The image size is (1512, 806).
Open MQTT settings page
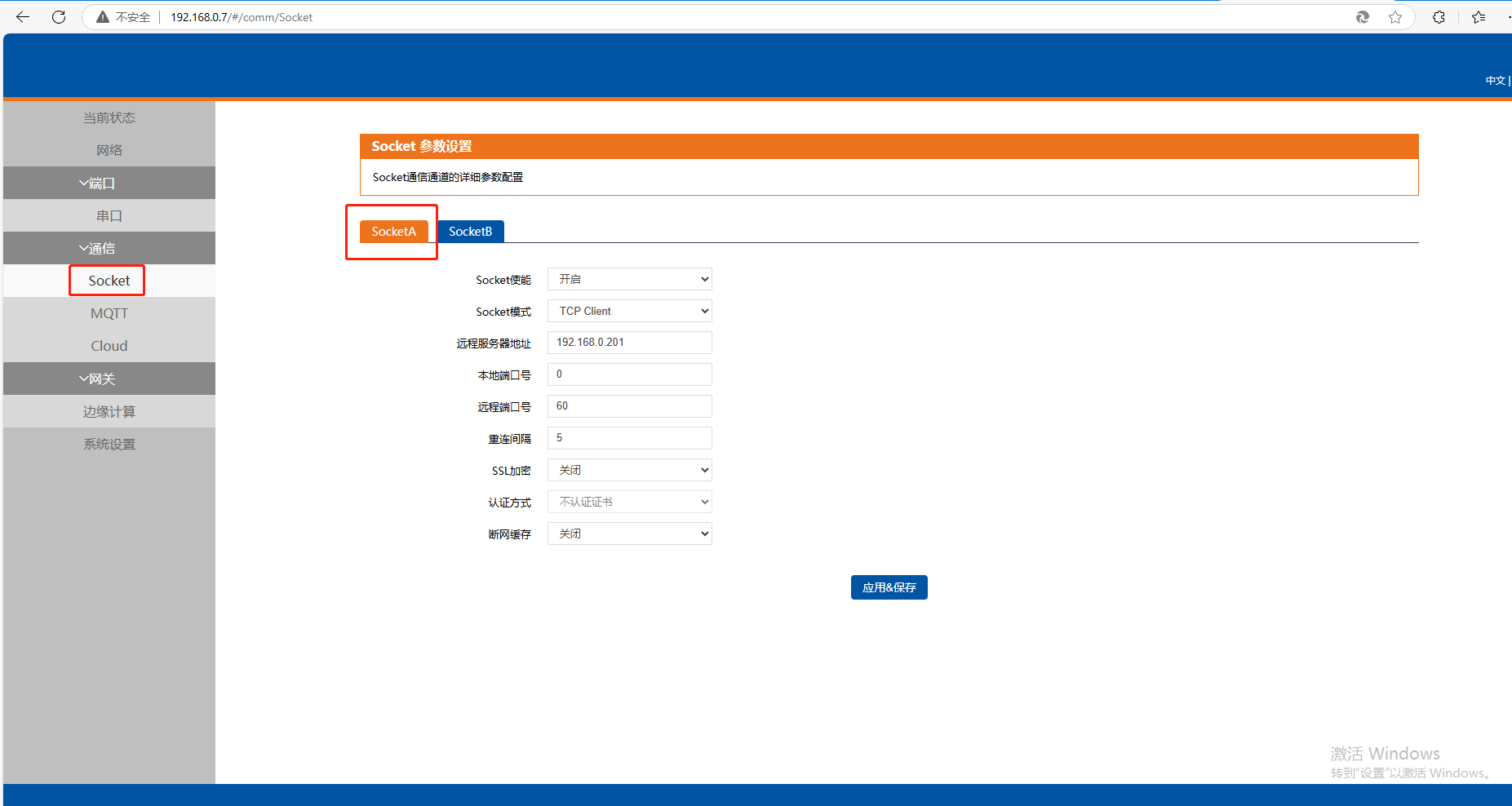(109, 313)
